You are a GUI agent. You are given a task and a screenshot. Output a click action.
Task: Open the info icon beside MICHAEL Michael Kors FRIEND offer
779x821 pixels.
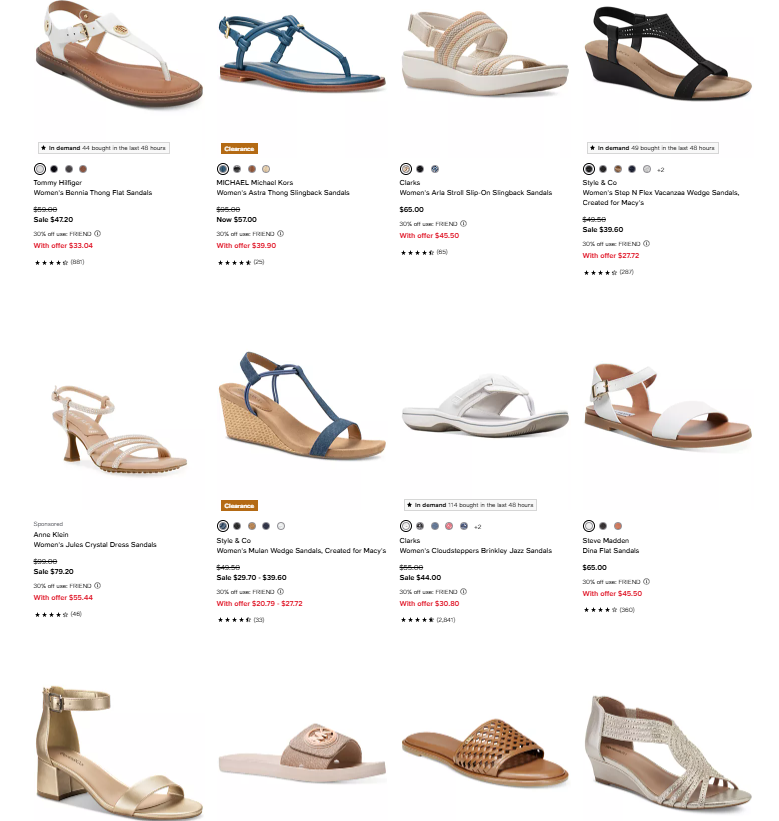(281, 234)
